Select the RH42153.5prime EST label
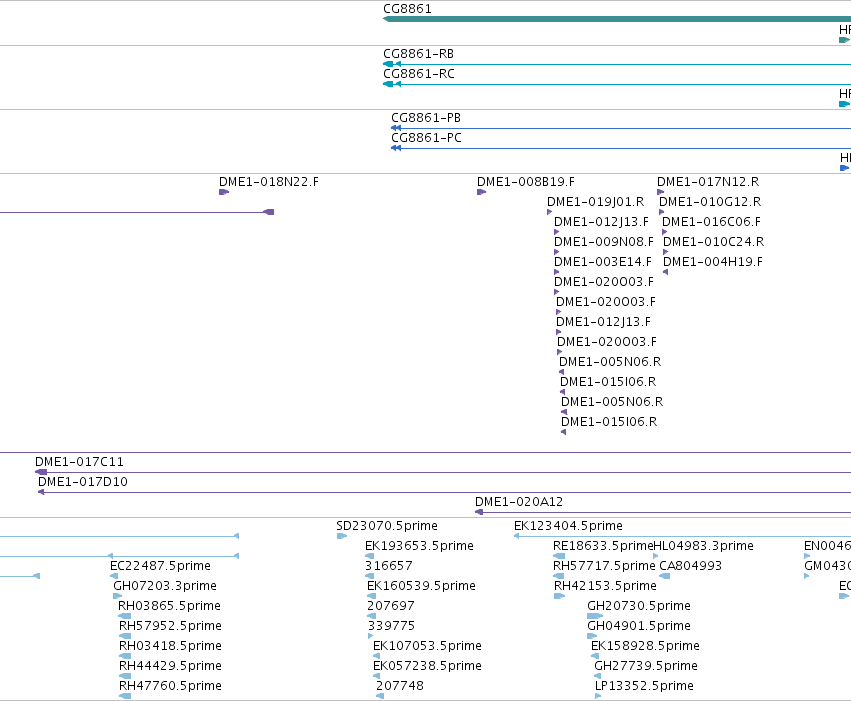 point(605,586)
